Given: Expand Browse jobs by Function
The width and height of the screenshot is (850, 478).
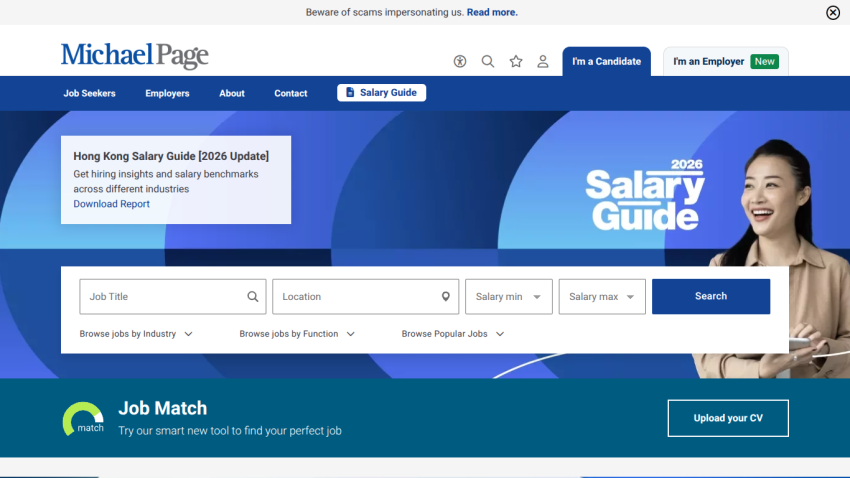Looking at the screenshot, I should [x=297, y=334].
